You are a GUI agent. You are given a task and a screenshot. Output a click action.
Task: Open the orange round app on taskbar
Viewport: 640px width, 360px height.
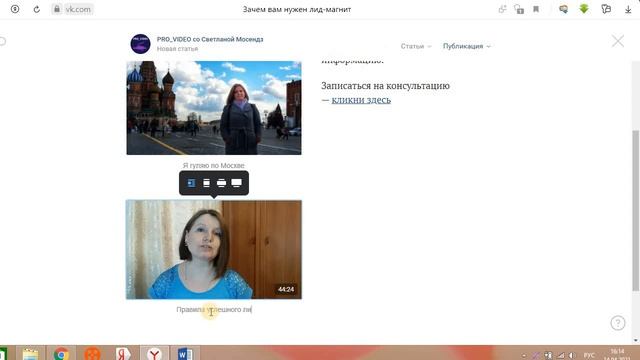[92, 354]
